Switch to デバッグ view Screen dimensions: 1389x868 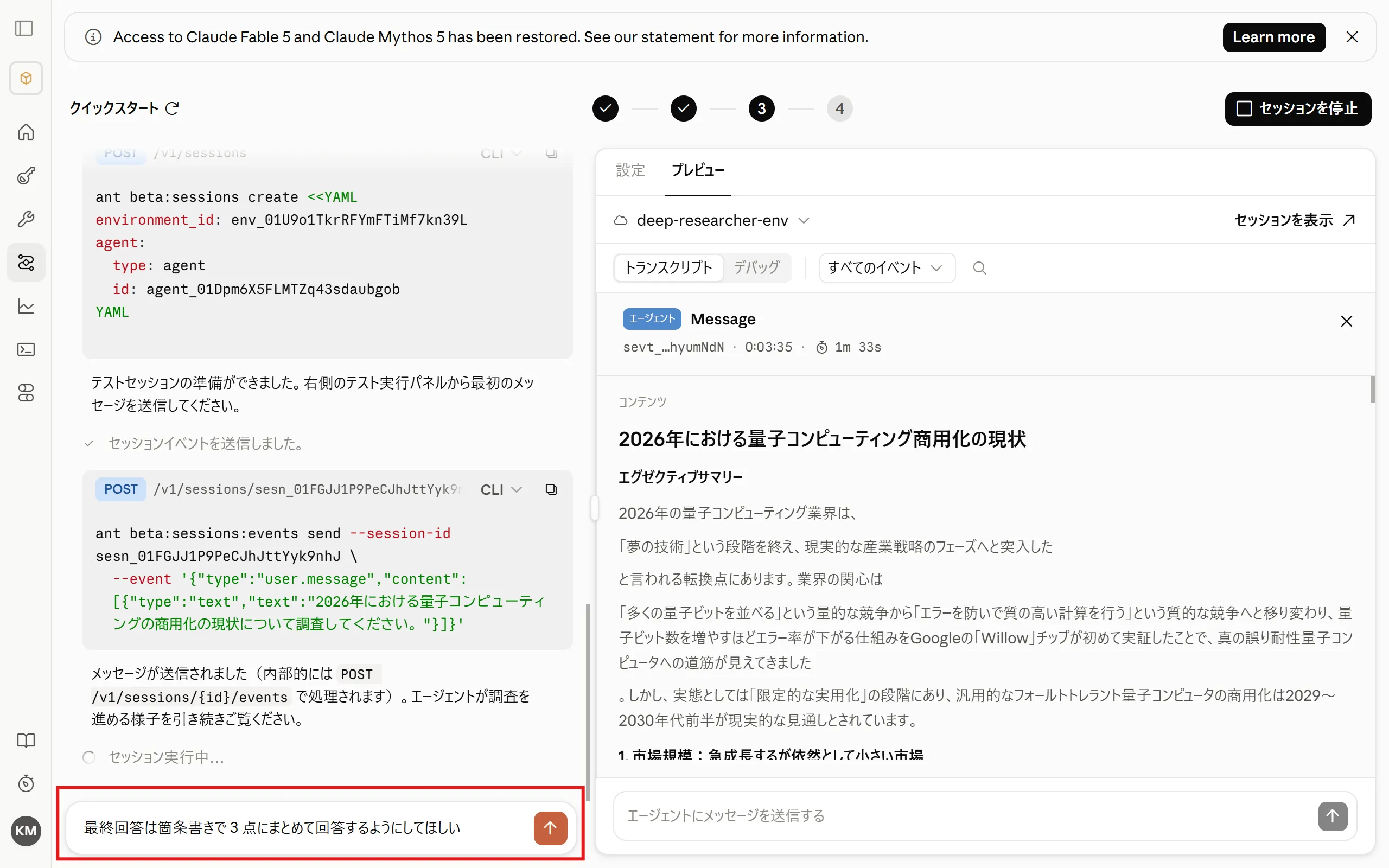756,267
